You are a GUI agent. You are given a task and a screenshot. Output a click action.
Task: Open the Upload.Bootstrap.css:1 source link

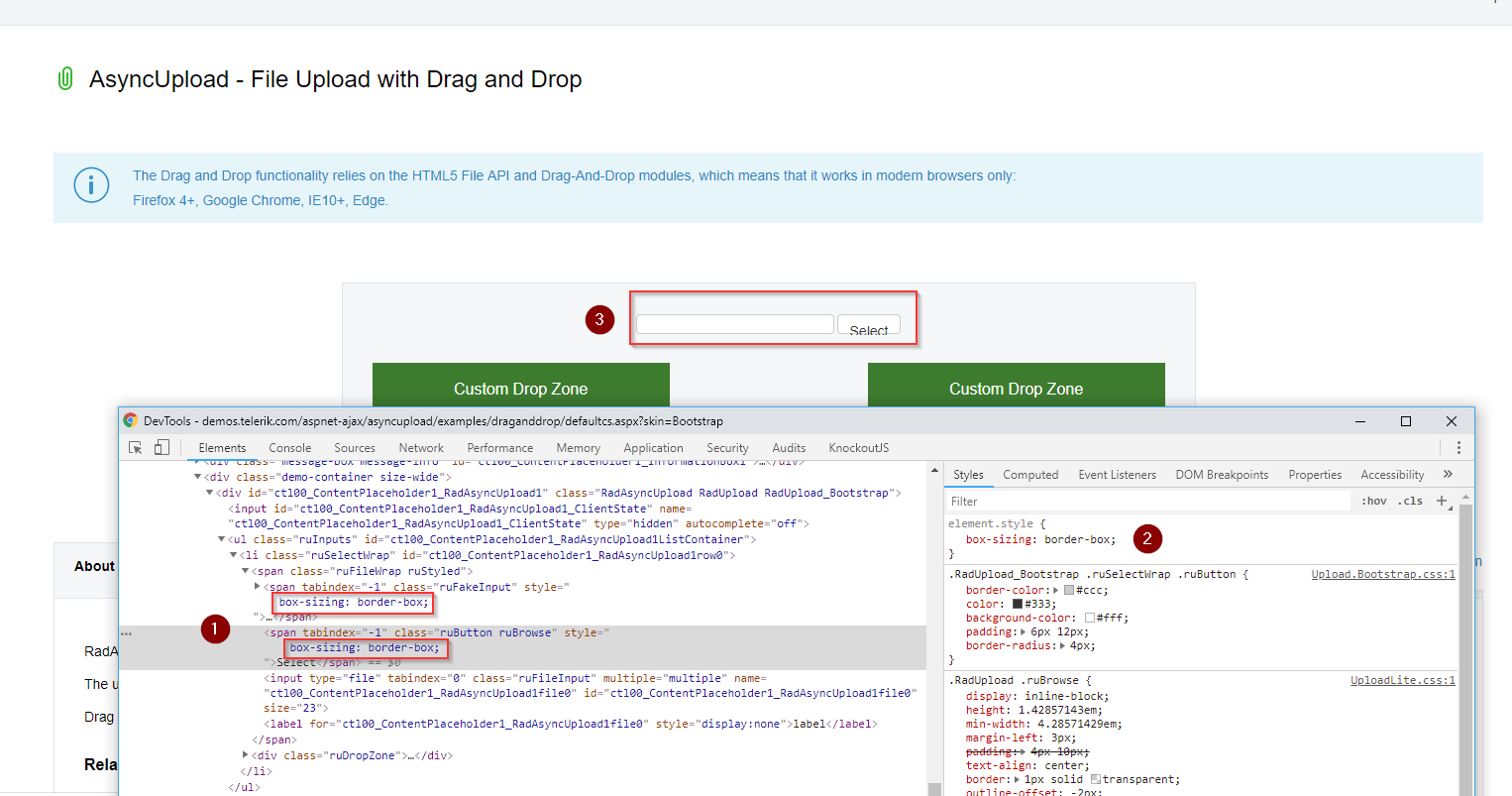pyautogui.click(x=1383, y=574)
